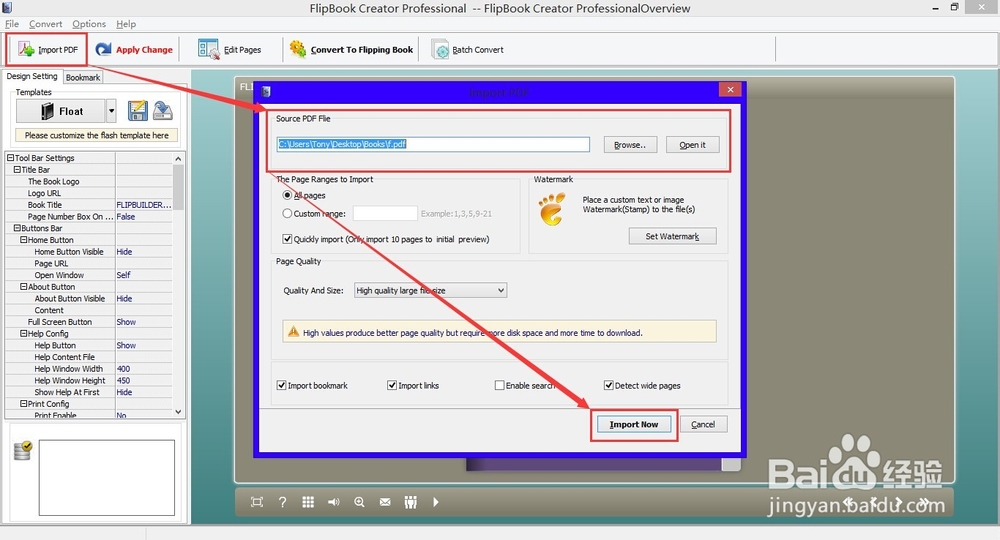Click the load template icon beside save
The height and width of the screenshot is (540, 1000).
point(163,111)
